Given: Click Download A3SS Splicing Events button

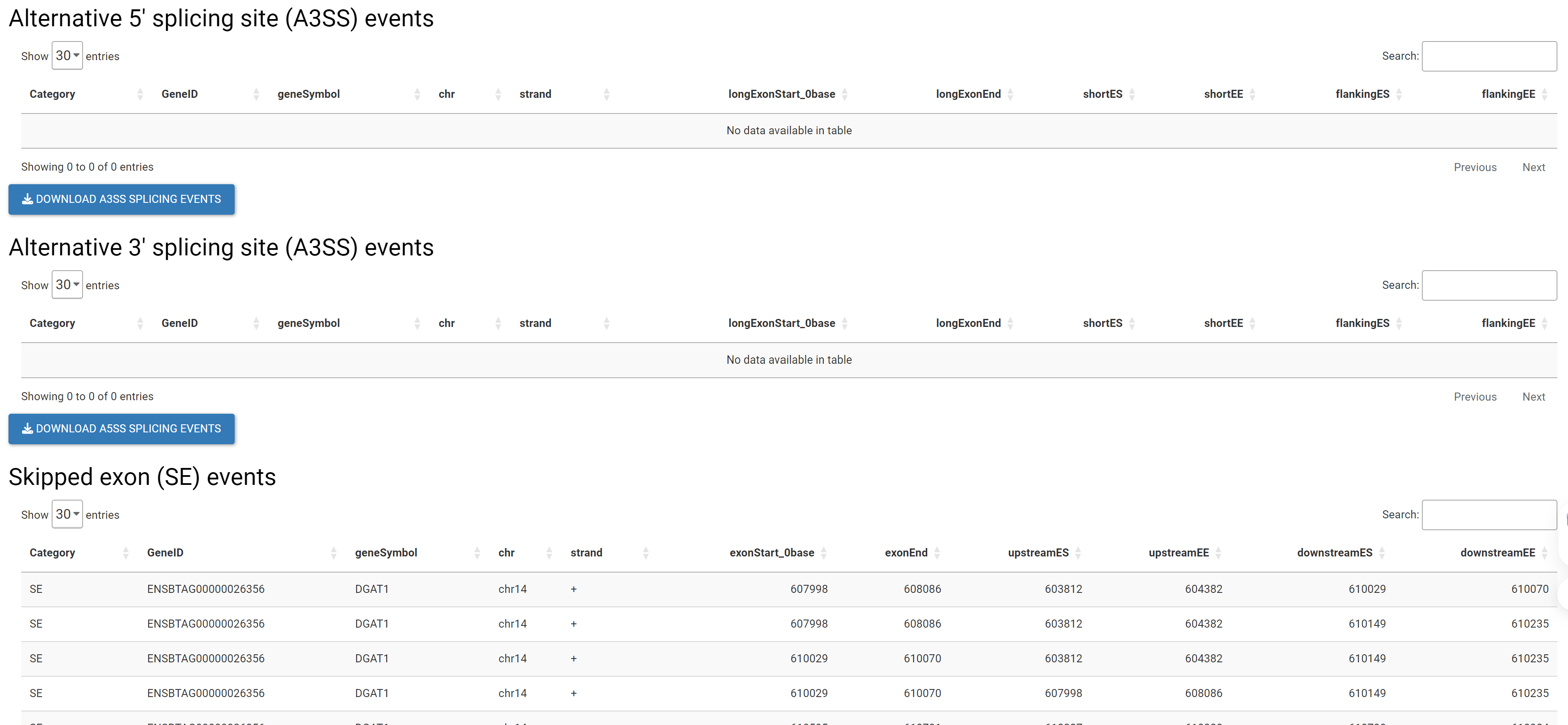Looking at the screenshot, I should tap(122, 199).
